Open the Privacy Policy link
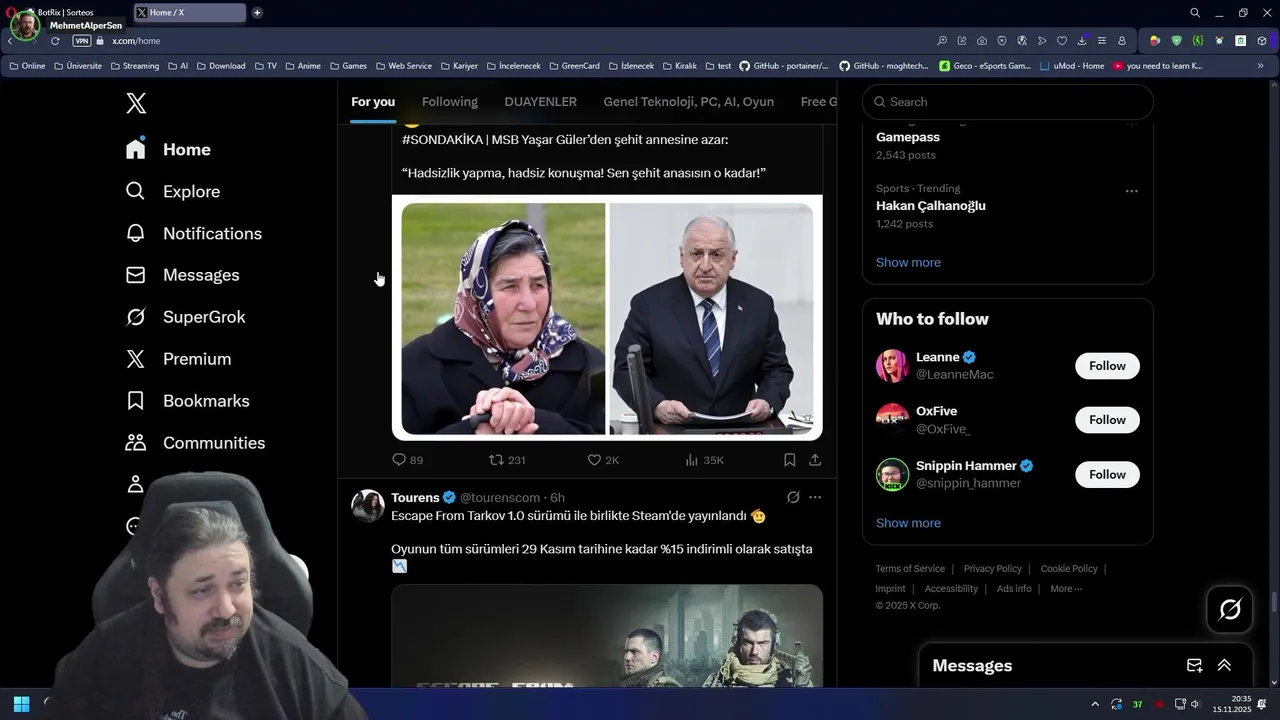This screenshot has width=1280, height=720. 993,569
